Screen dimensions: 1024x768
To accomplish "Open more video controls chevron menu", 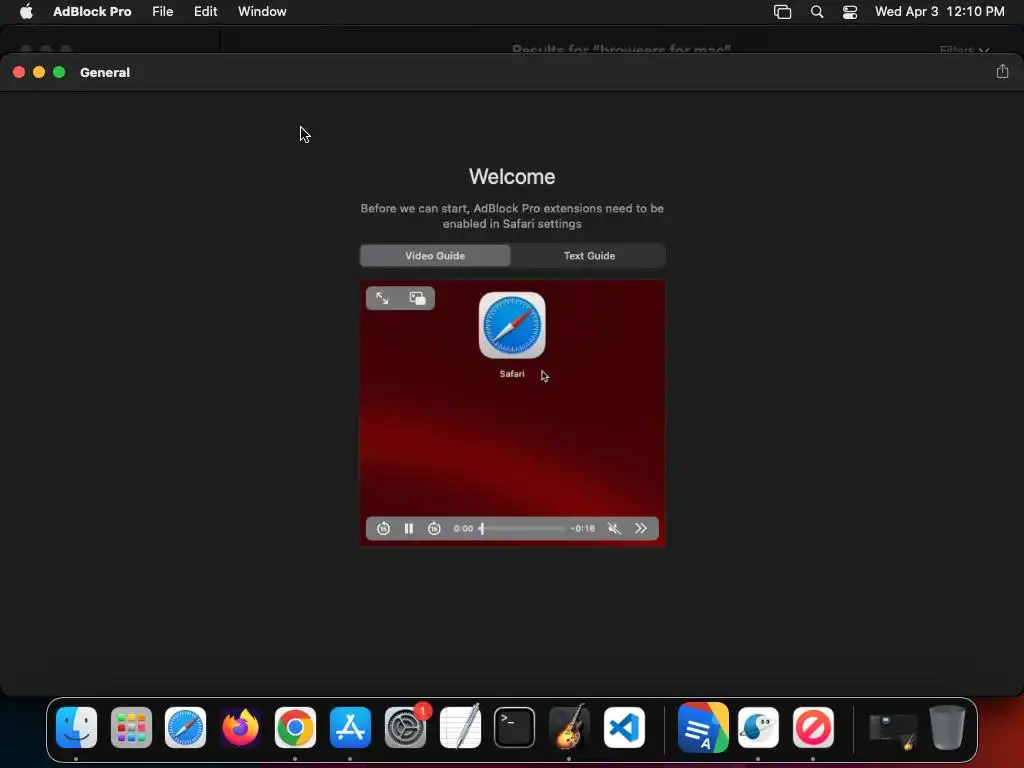I will coord(641,528).
